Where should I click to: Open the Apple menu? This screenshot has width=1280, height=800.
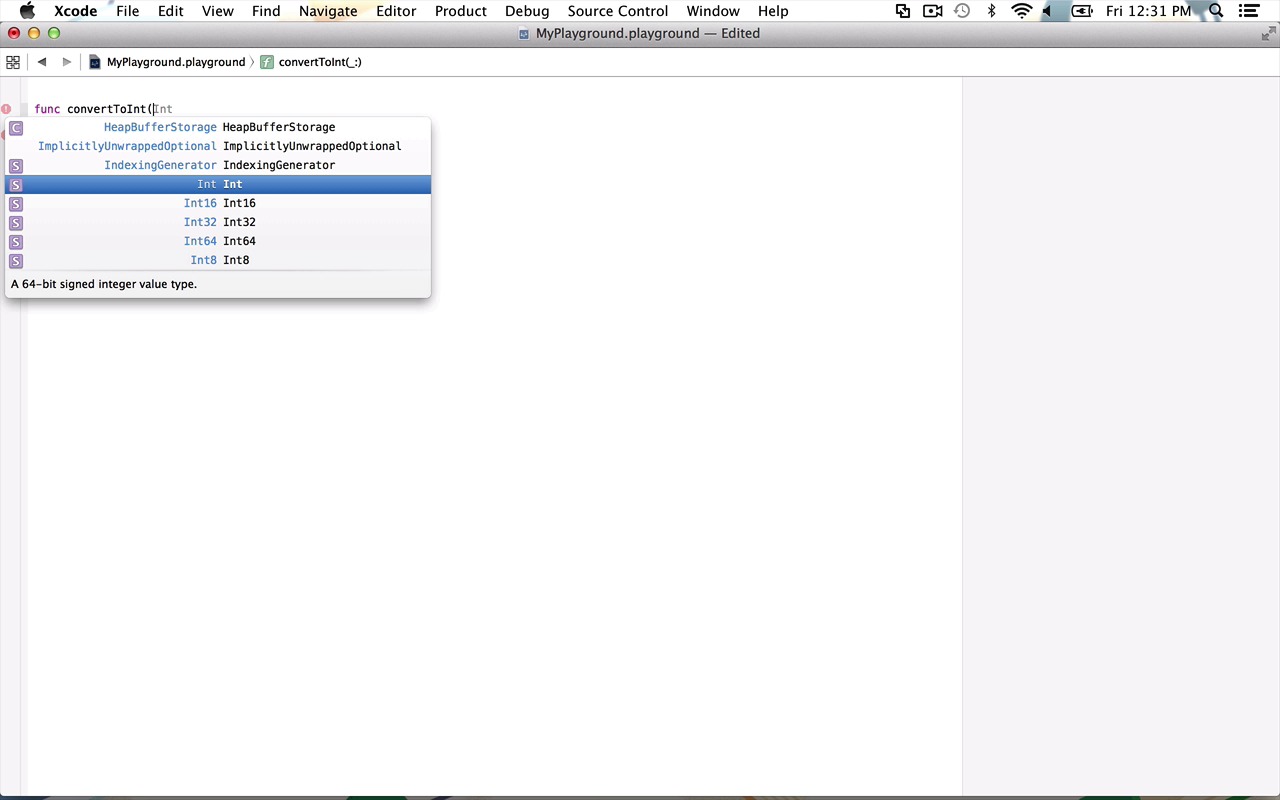(27, 11)
